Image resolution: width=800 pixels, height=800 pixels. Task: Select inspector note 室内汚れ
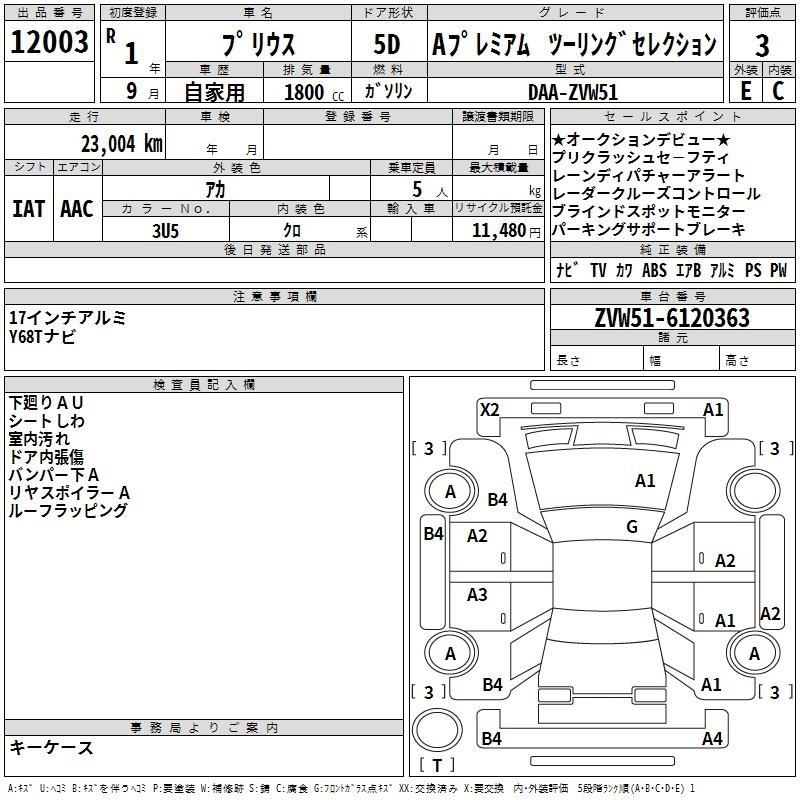point(39,439)
